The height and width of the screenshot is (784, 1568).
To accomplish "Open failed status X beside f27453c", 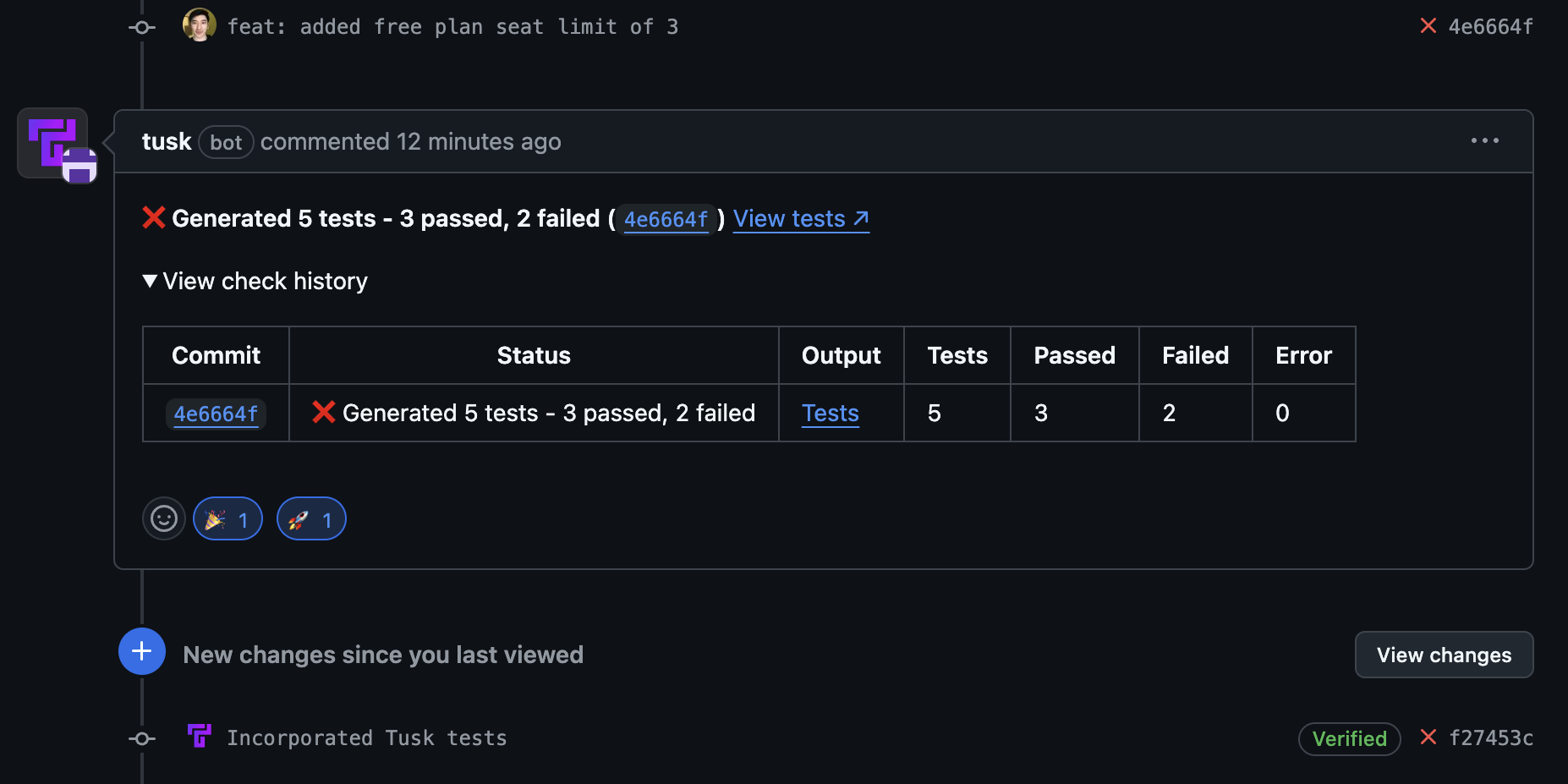I will [1428, 737].
